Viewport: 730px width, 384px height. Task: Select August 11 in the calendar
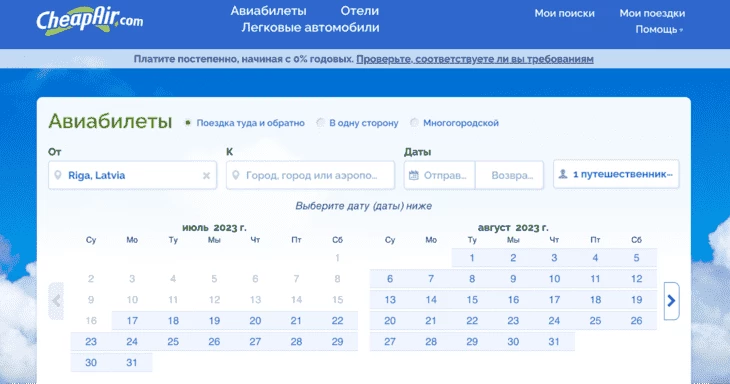pyautogui.click(x=595, y=279)
